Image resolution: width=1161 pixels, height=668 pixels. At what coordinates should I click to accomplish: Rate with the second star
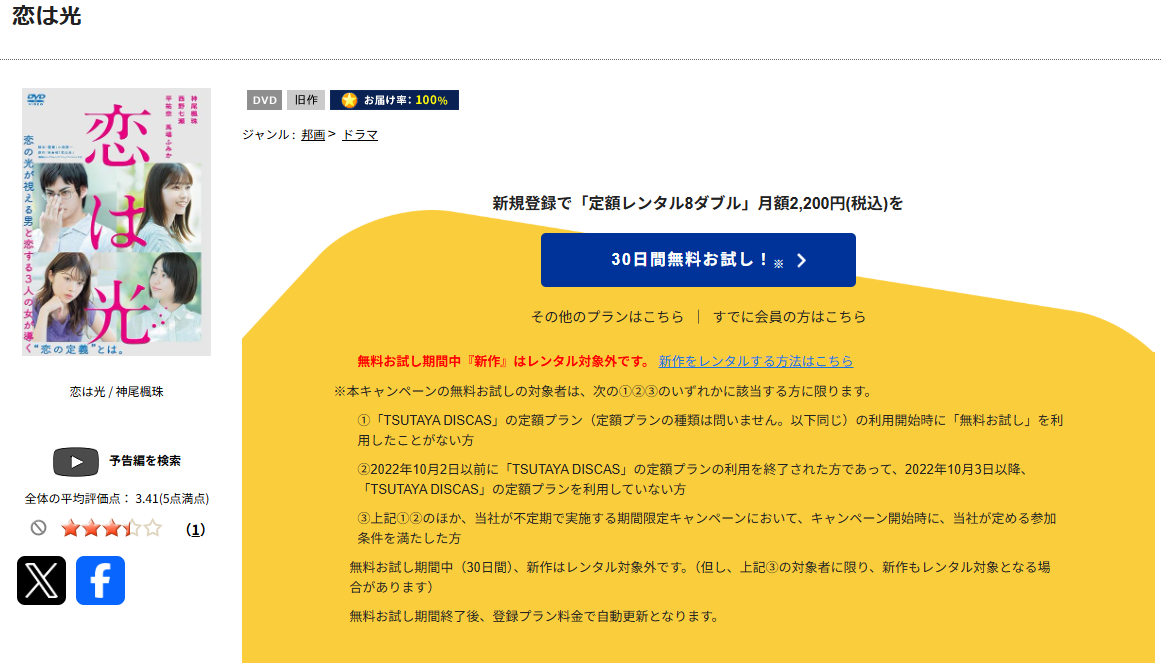(91, 528)
